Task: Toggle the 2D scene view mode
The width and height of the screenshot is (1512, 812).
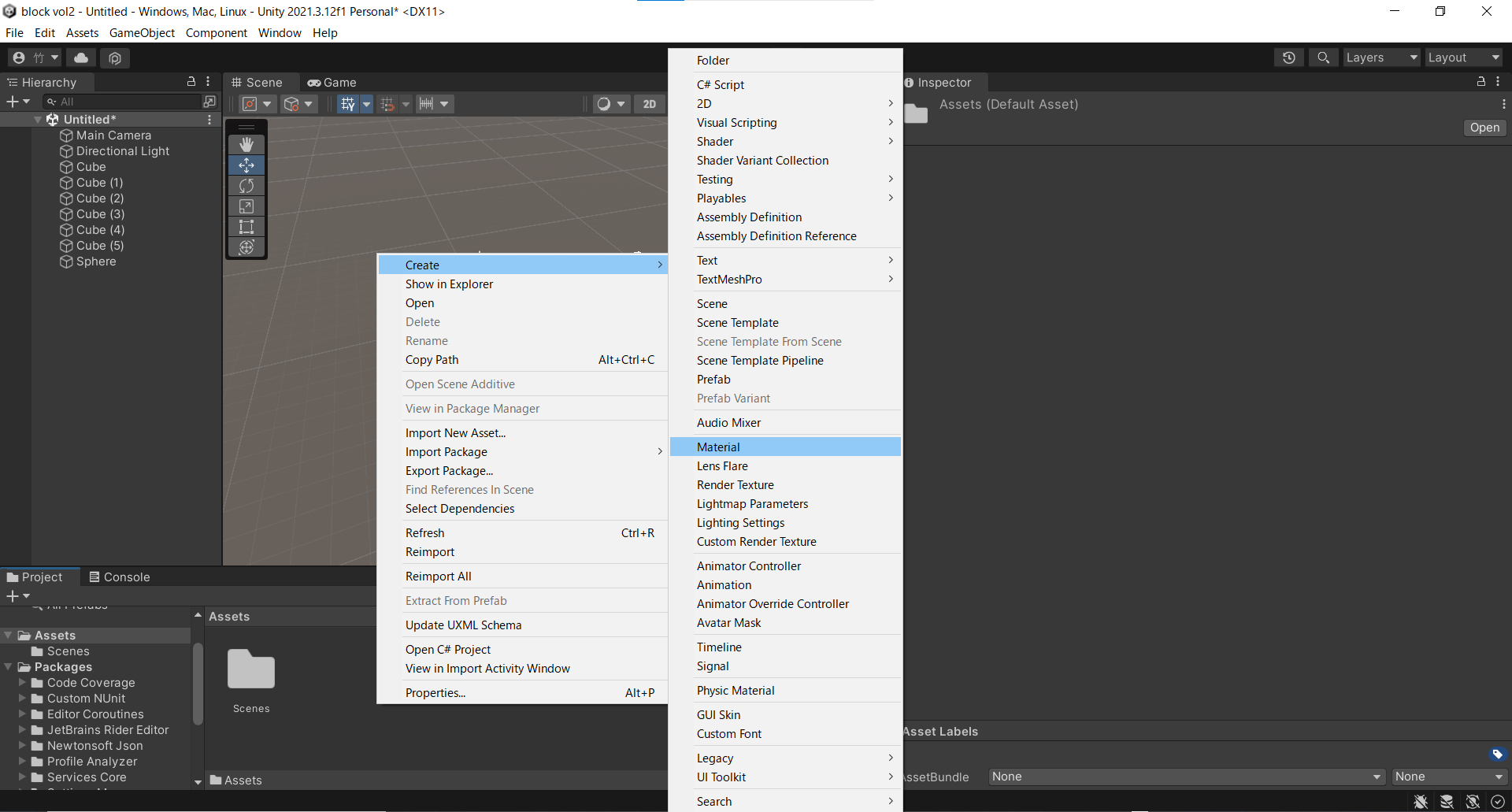Action: click(649, 104)
